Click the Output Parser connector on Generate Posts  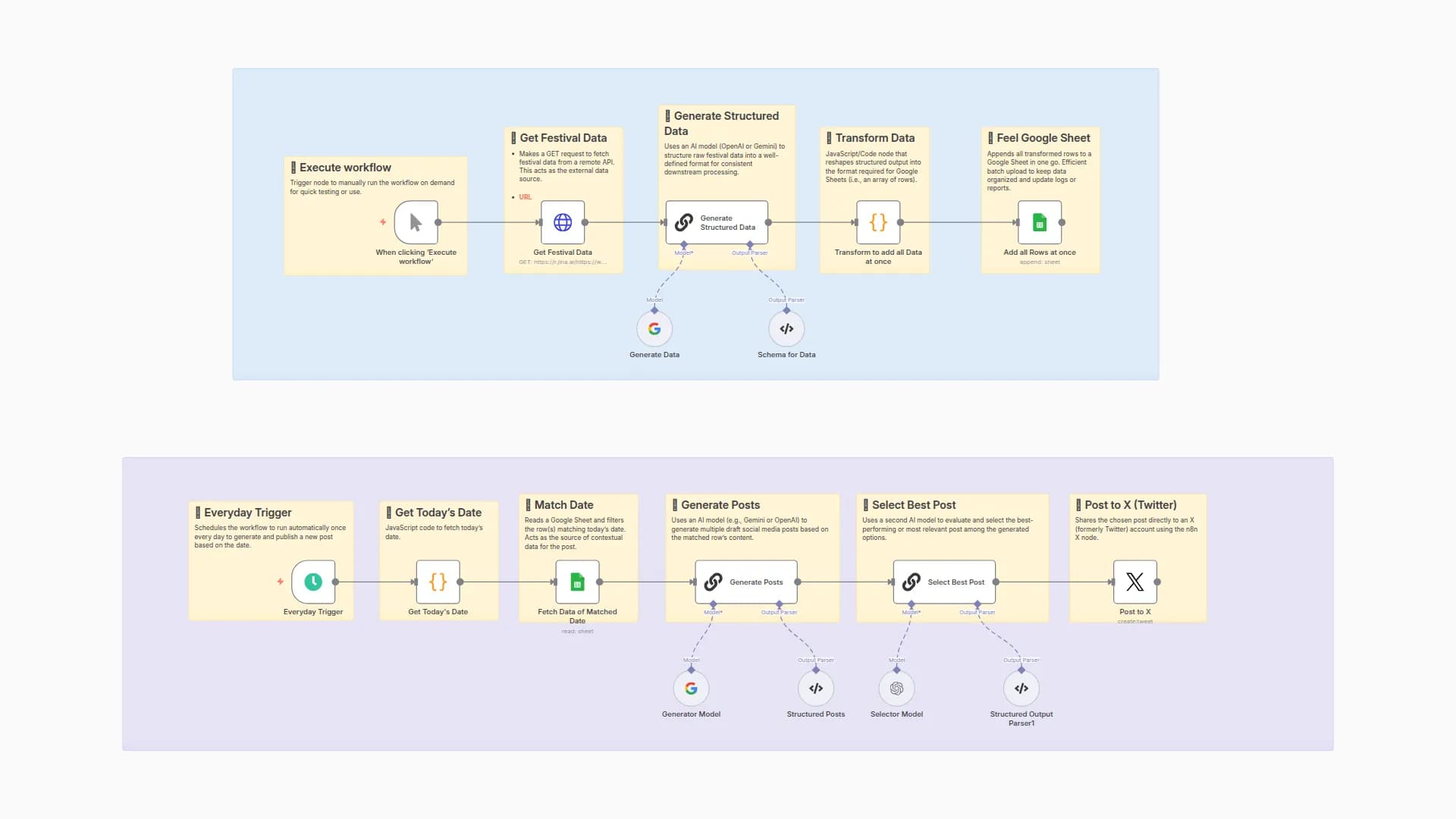click(x=779, y=605)
